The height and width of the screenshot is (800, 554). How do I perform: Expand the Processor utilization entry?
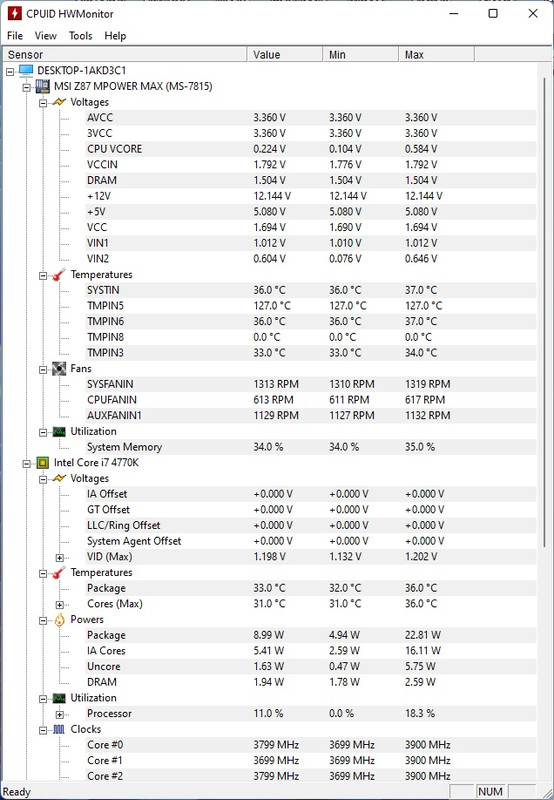coord(60,714)
